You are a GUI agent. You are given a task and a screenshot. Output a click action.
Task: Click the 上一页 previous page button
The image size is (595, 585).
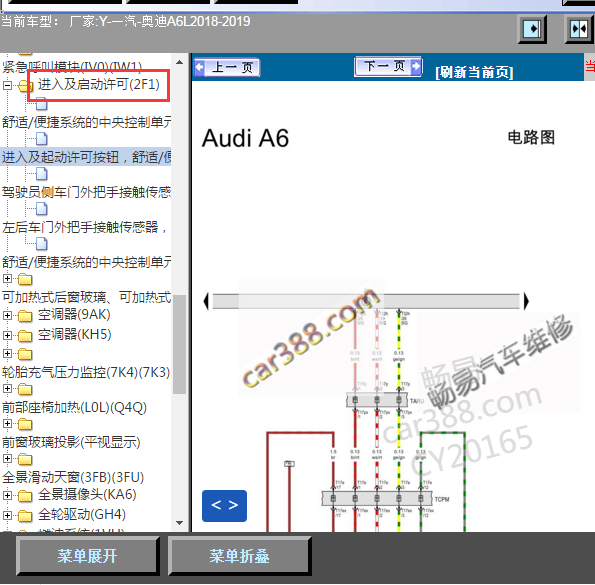tap(227, 68)
